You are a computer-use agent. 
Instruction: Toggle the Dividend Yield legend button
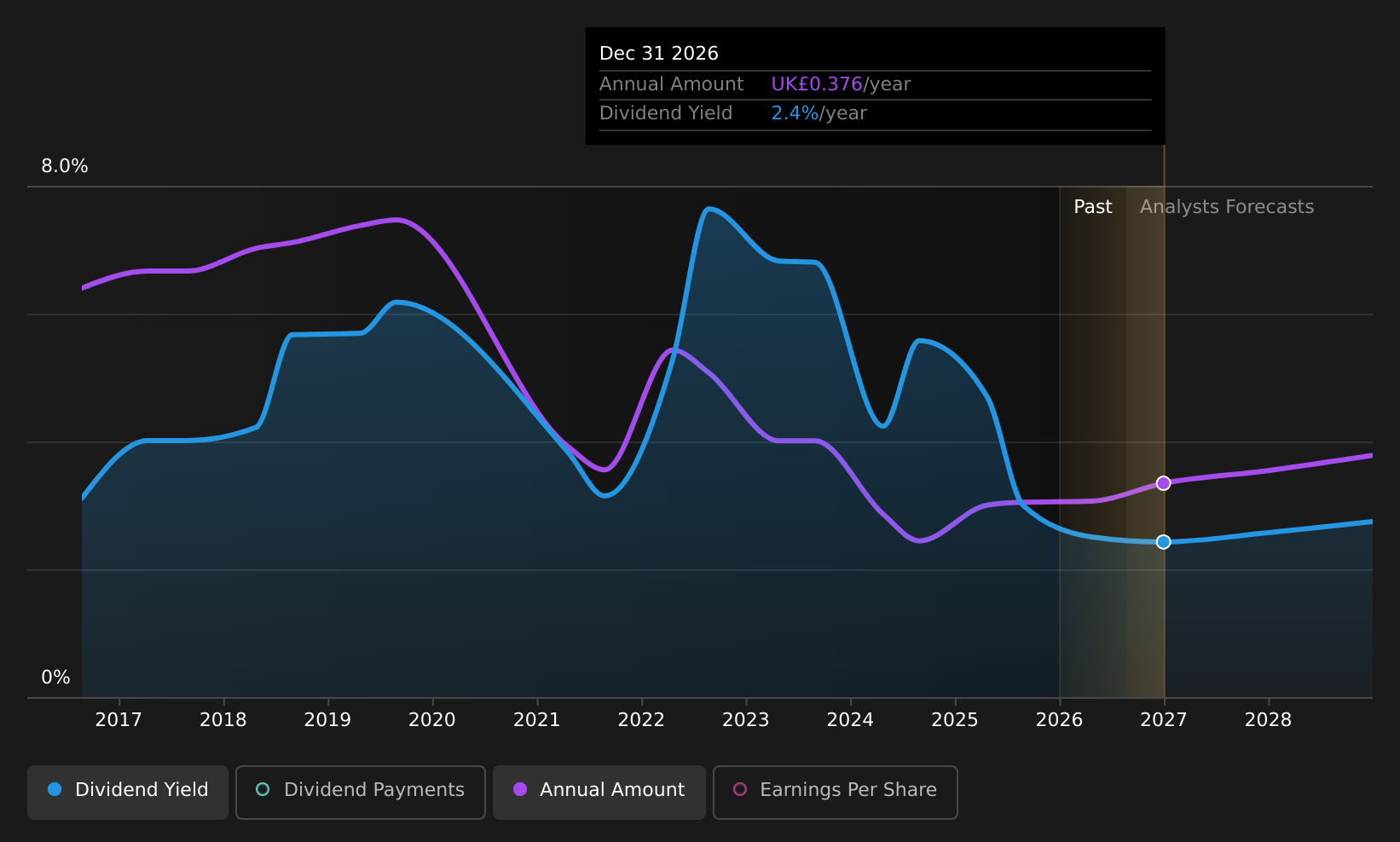(x=128, y=792)
